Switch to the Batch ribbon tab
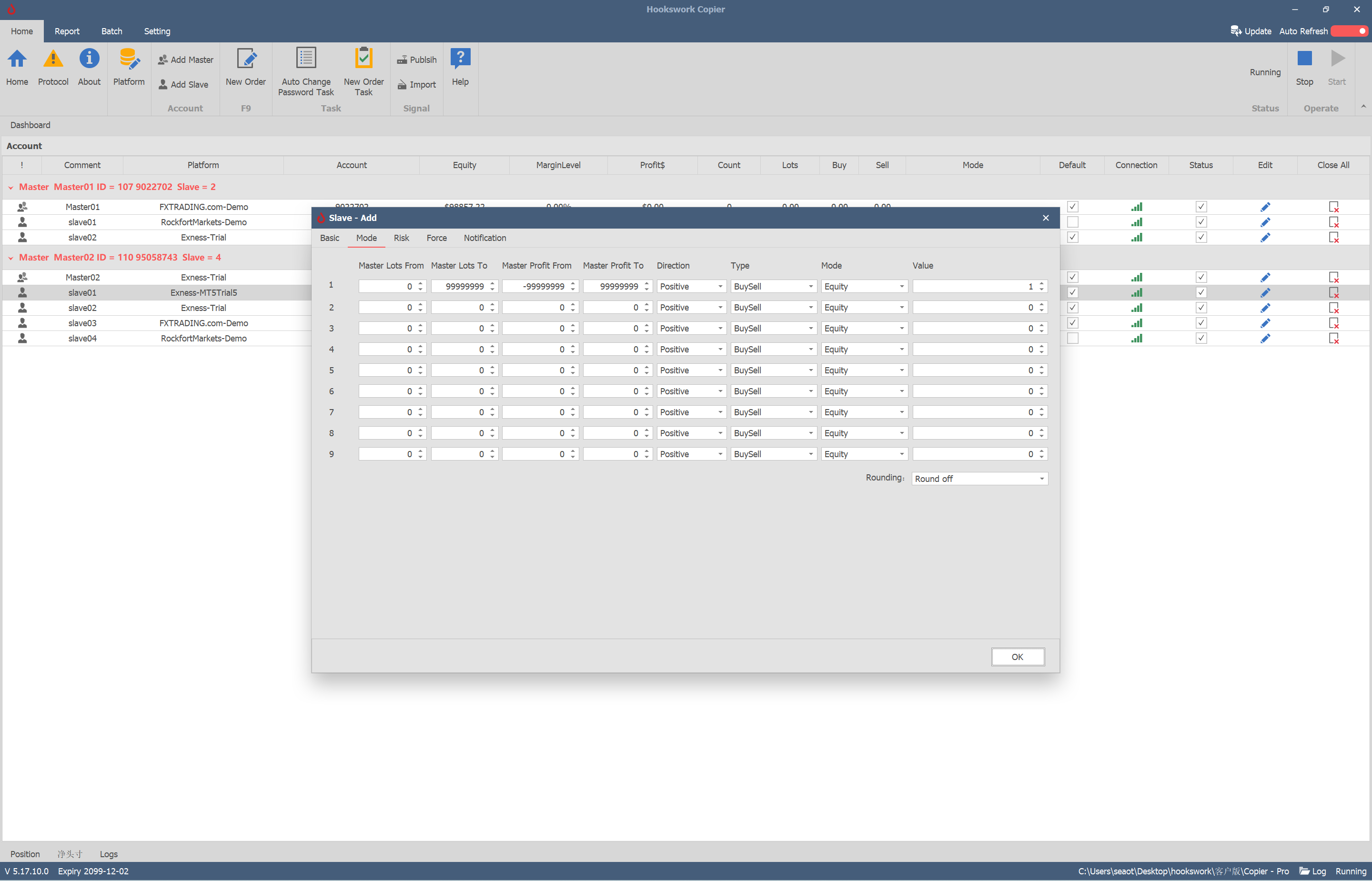The width and height of the screenshot is (1372, 881). (x=111, y=31)
